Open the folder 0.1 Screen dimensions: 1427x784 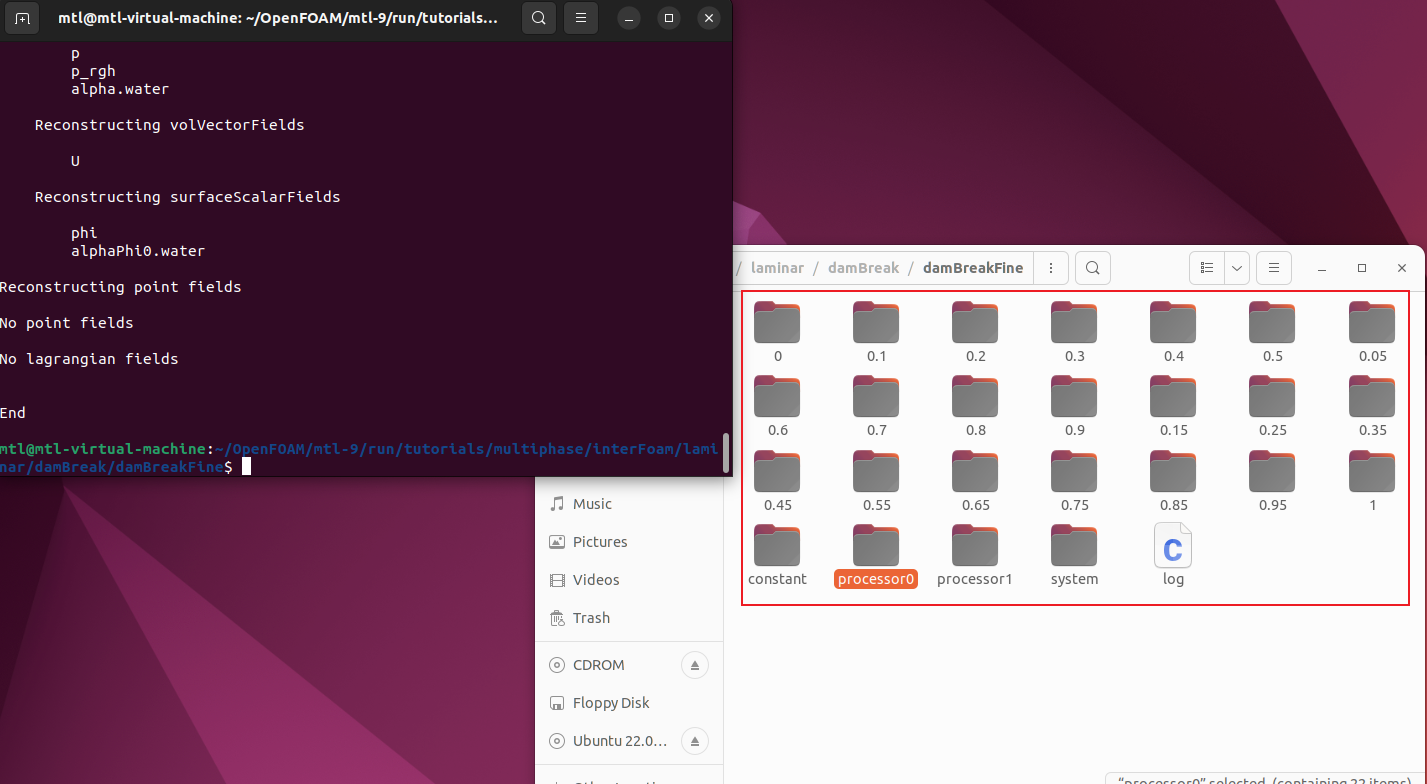pyautogui.click(x=876, y=333)
